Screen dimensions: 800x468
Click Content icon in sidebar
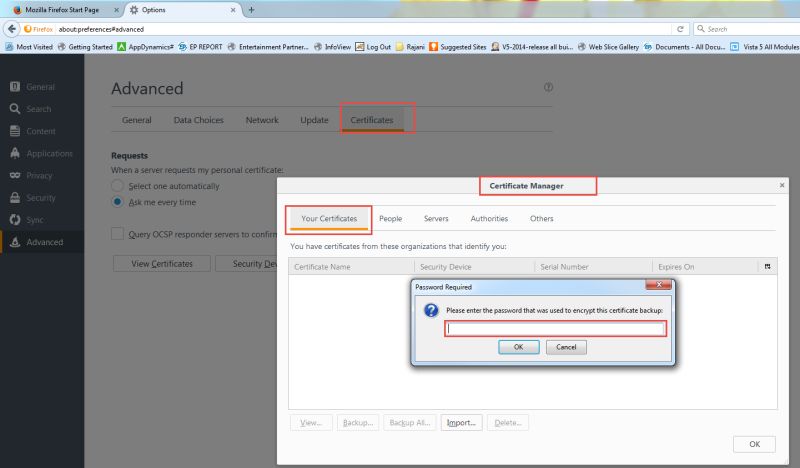coord(15,131)
